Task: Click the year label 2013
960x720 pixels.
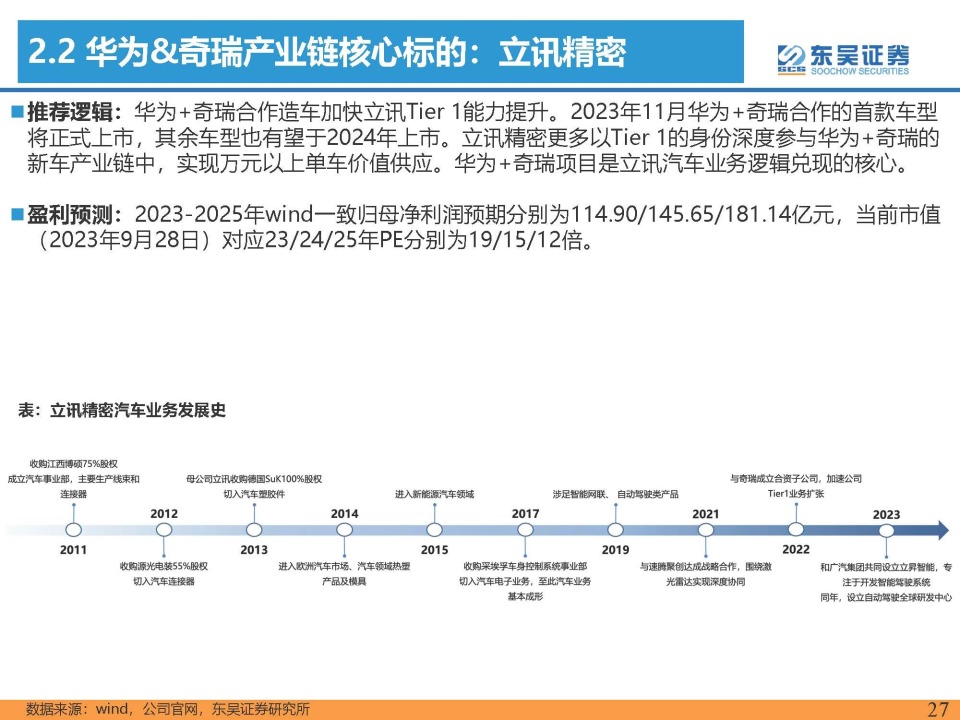Action: (x=254, y=550)
